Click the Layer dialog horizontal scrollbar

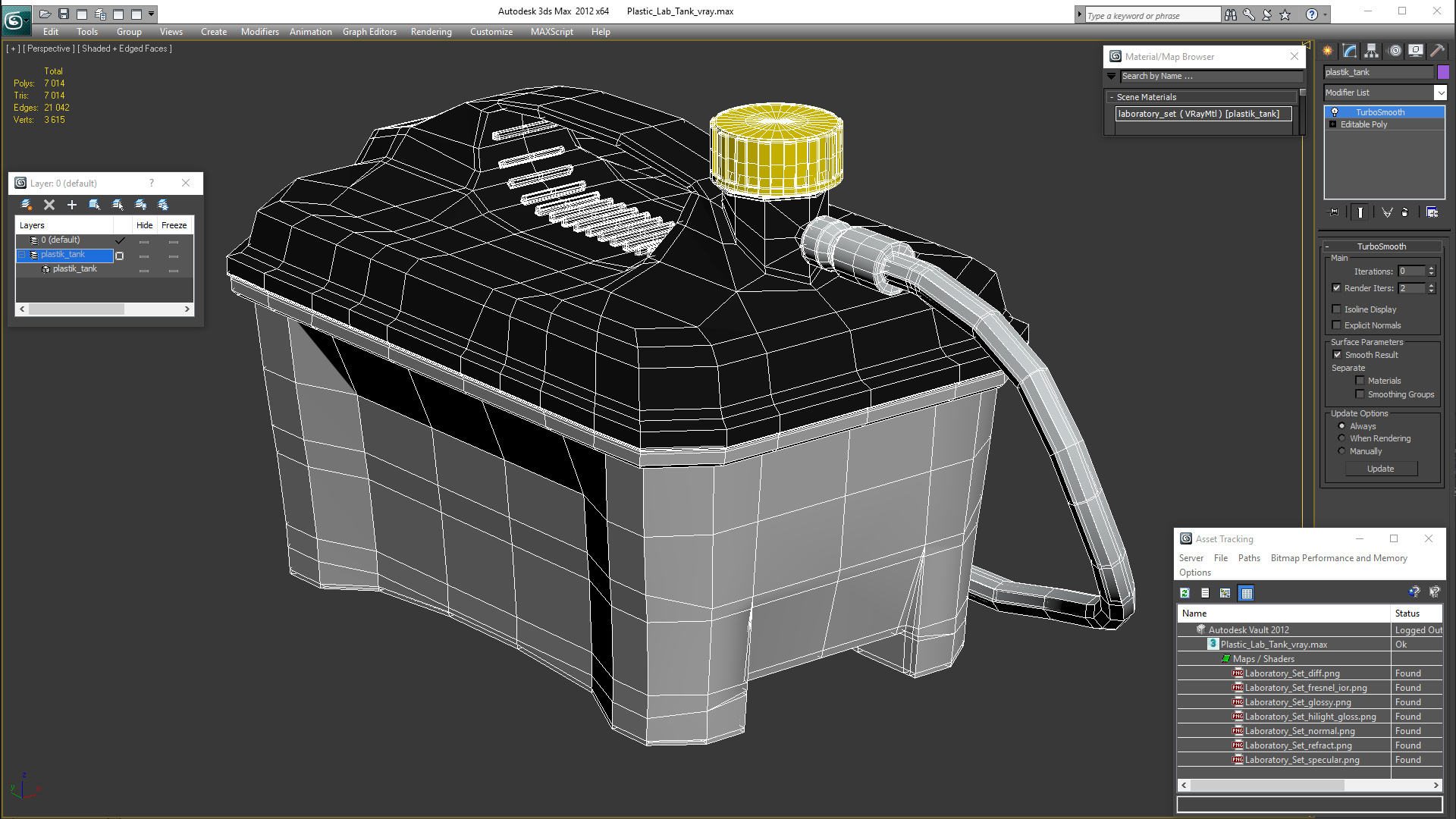pos(105,309)
